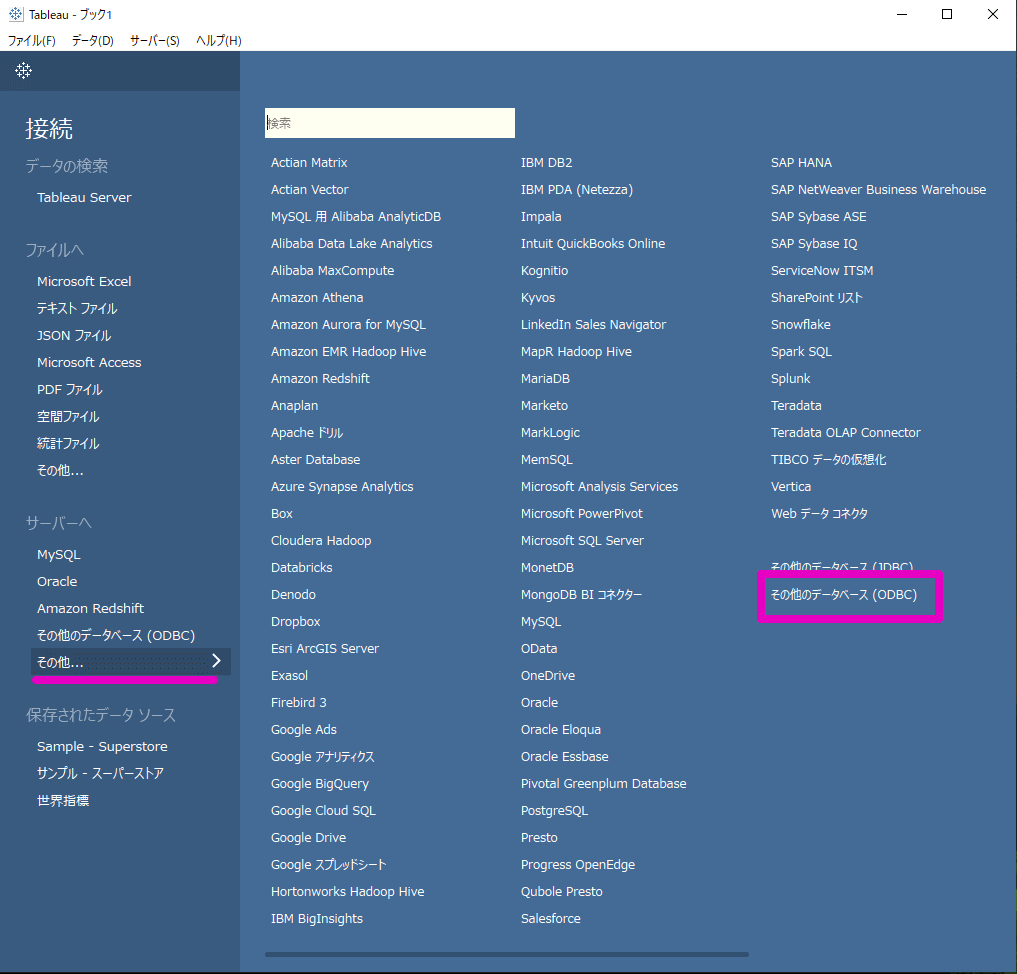This screenshot has height=974, width=1017.
Task: Choose LinkedIn Sales Navigator connector
Action: (593, 325)
